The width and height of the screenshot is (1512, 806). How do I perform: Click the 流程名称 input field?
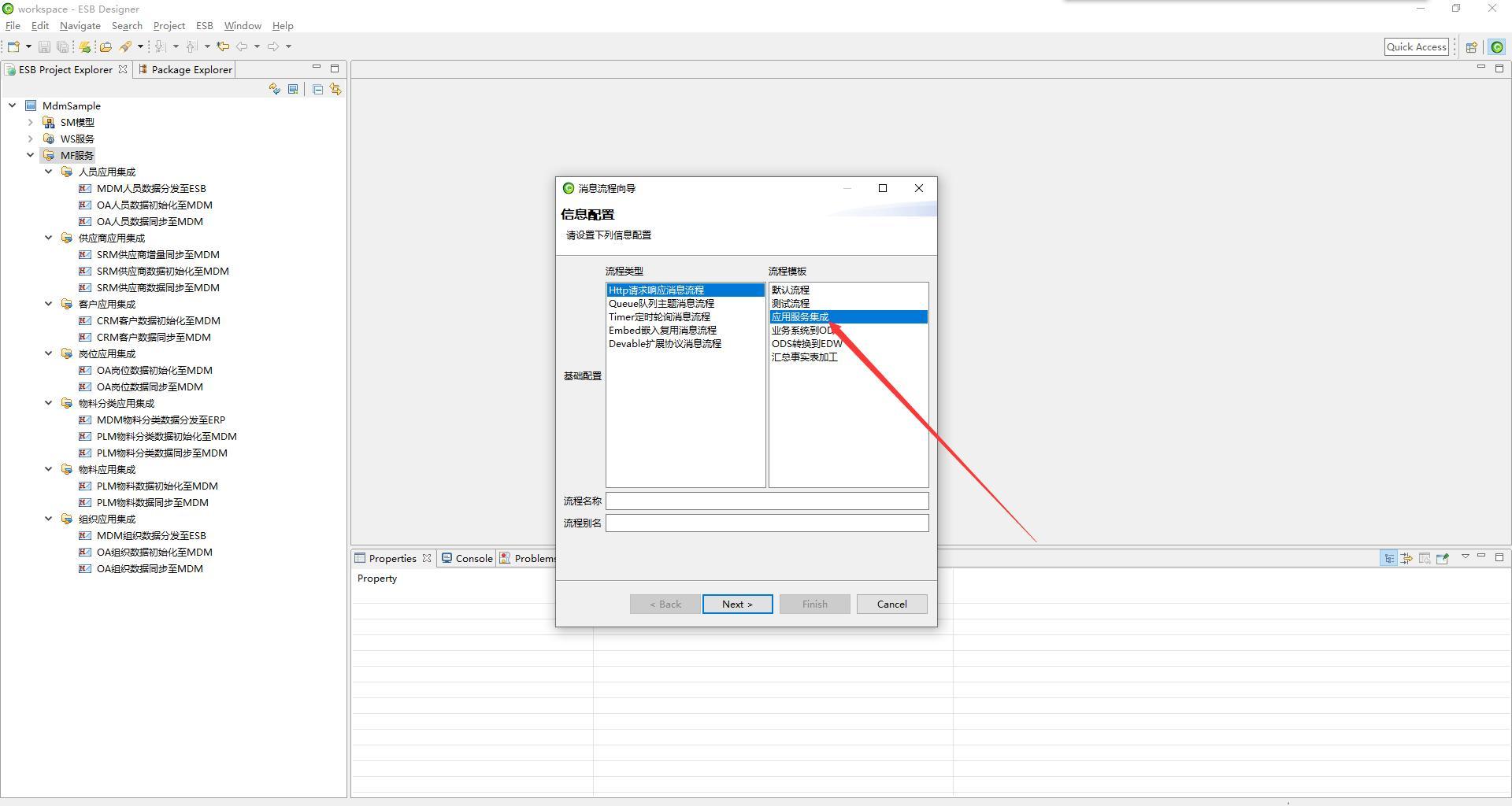point(767,501)
